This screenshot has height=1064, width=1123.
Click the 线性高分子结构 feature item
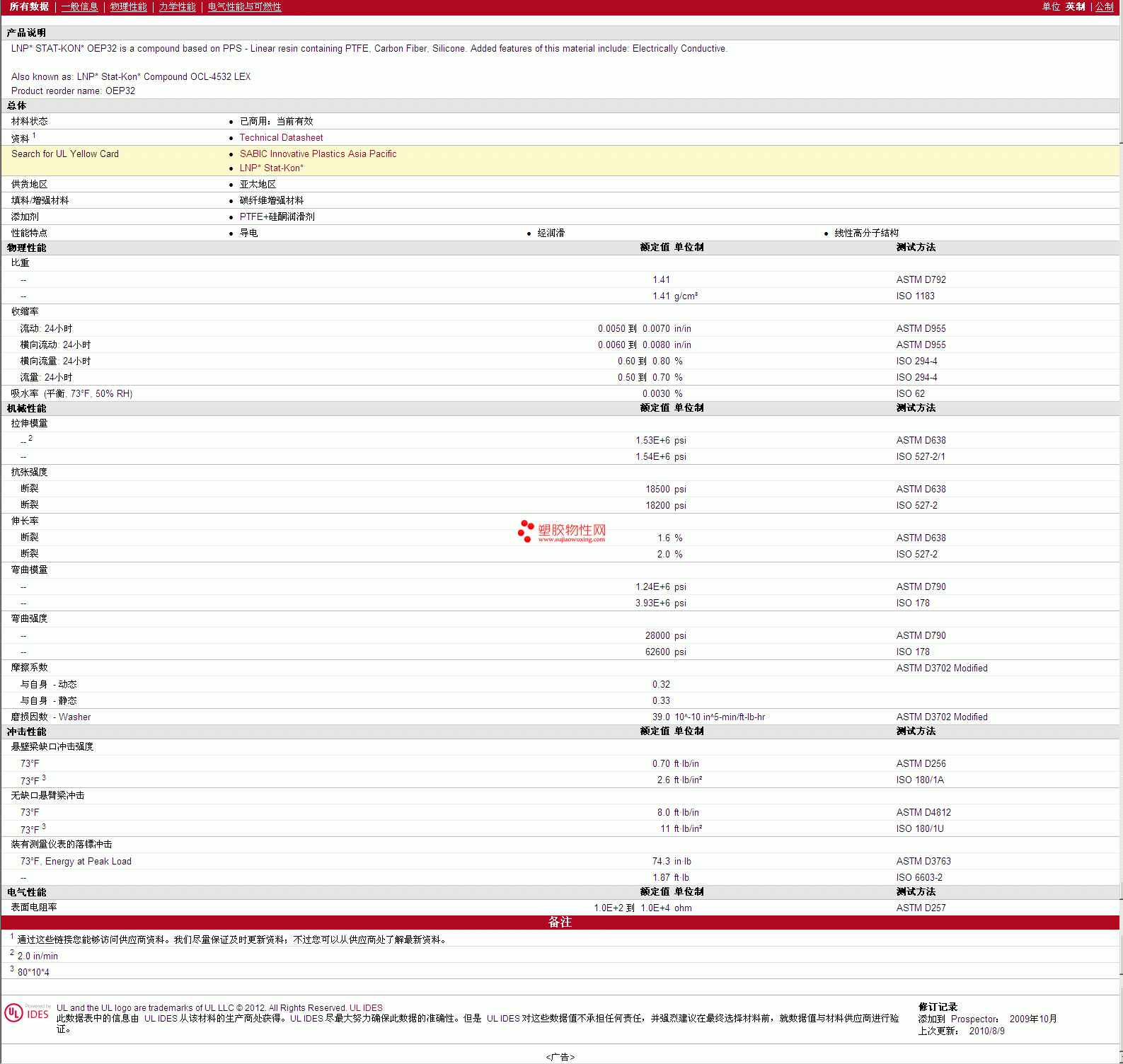point(866,233)
